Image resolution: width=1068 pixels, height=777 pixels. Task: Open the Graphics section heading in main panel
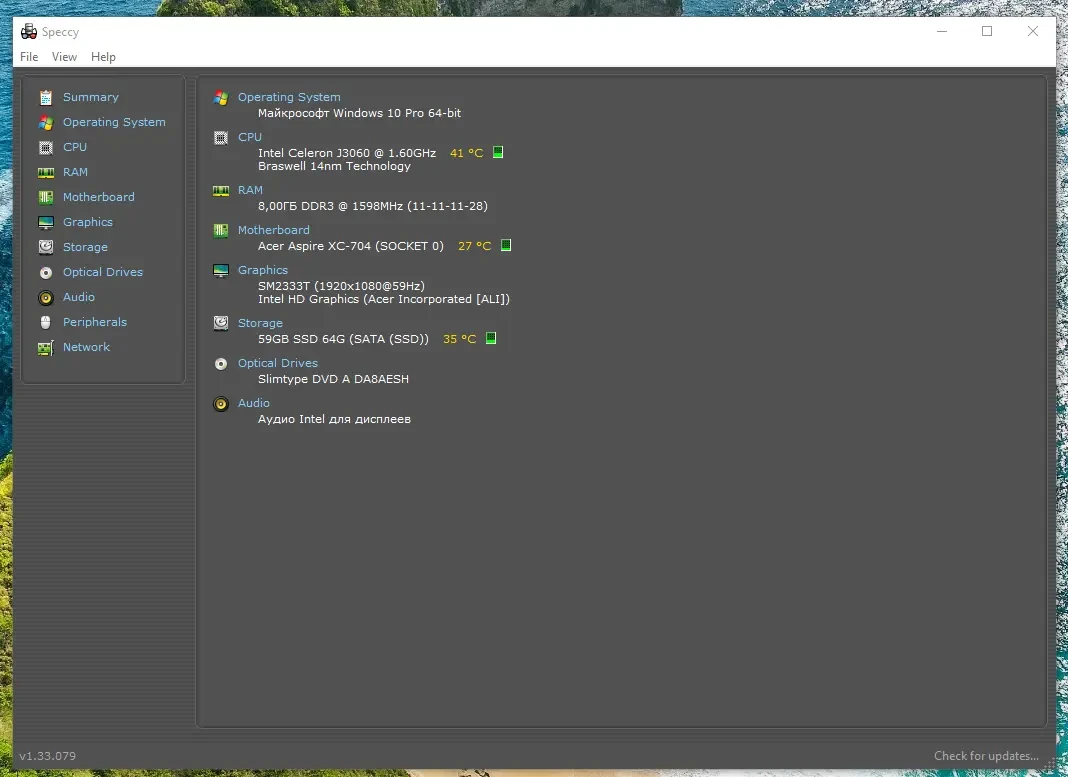[x=263, y=270]
